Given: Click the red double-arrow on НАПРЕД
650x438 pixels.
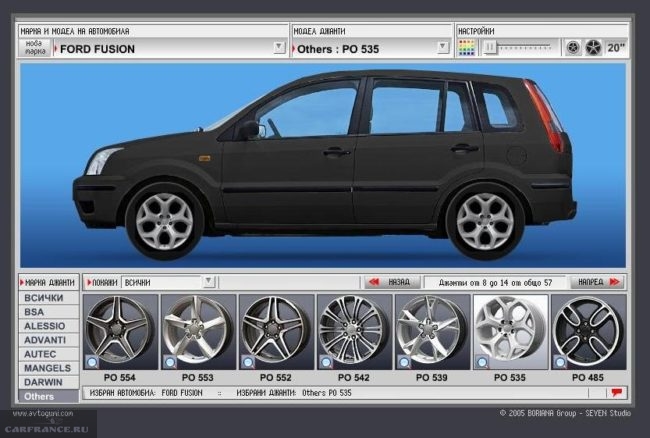Looking at the screenshot, I should (615, 282).
